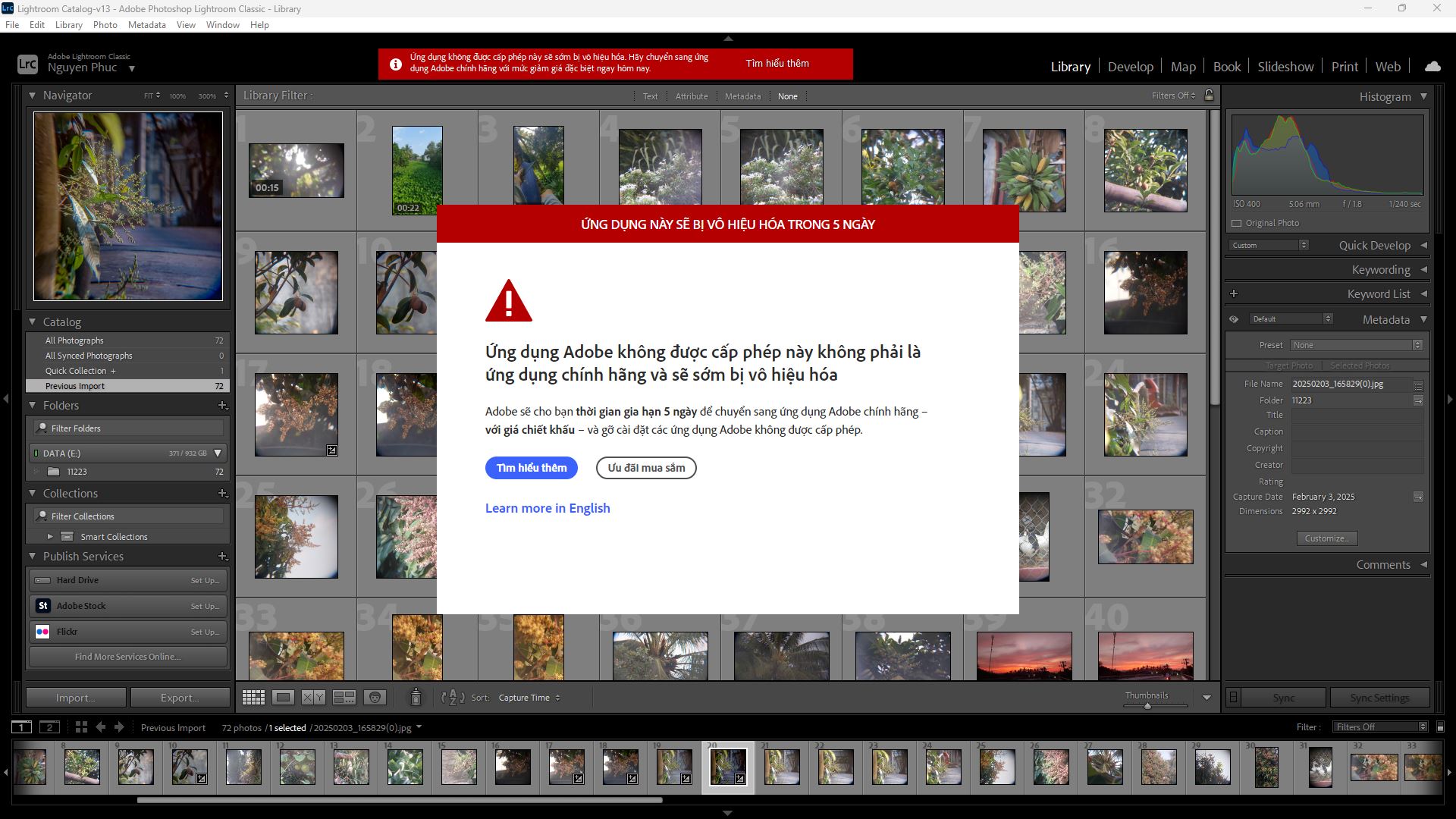
Task: Type in the Filter Folders field
Action: pyautogui.click(x=129, y=428)
